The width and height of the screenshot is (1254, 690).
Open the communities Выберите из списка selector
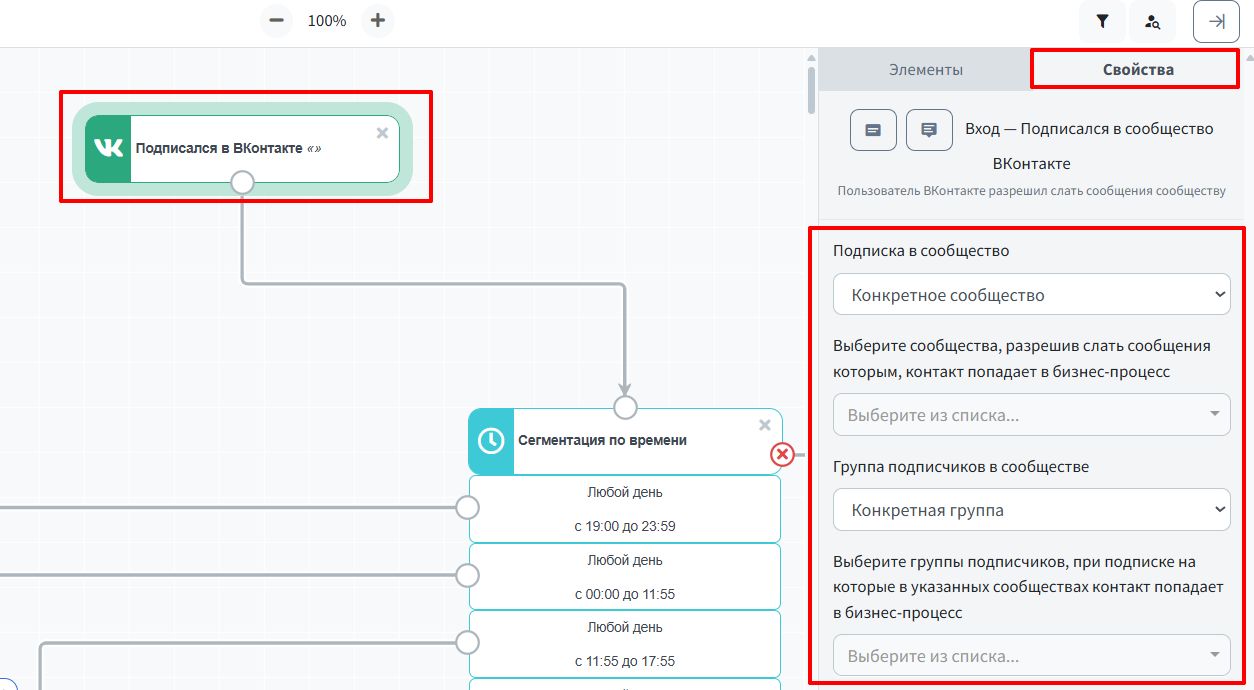point(1032,415)
